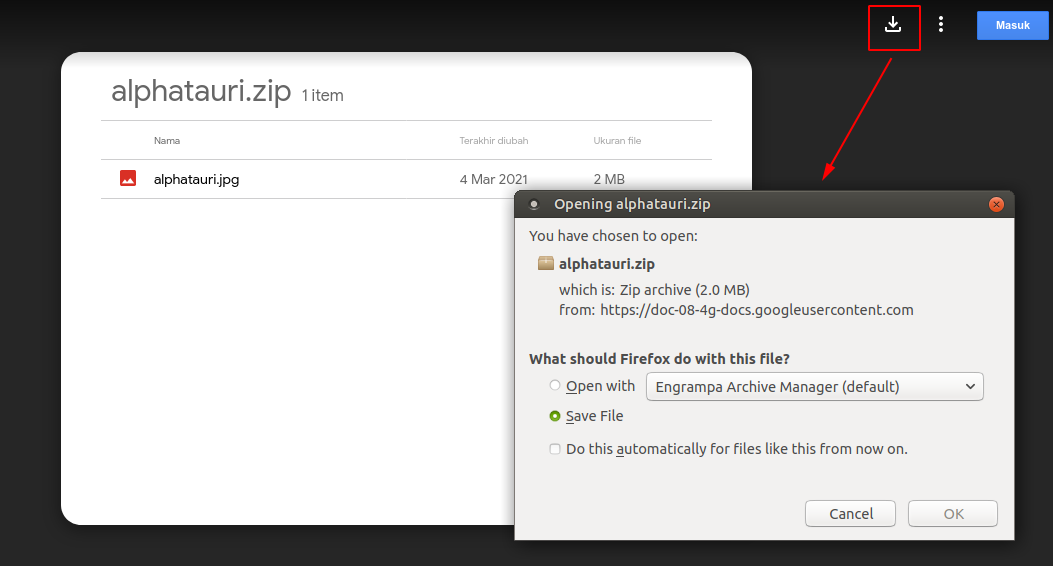Click the zip archive icon in dialog
The width and height of the screenshot is (1053, 566).
pos(545,264)
